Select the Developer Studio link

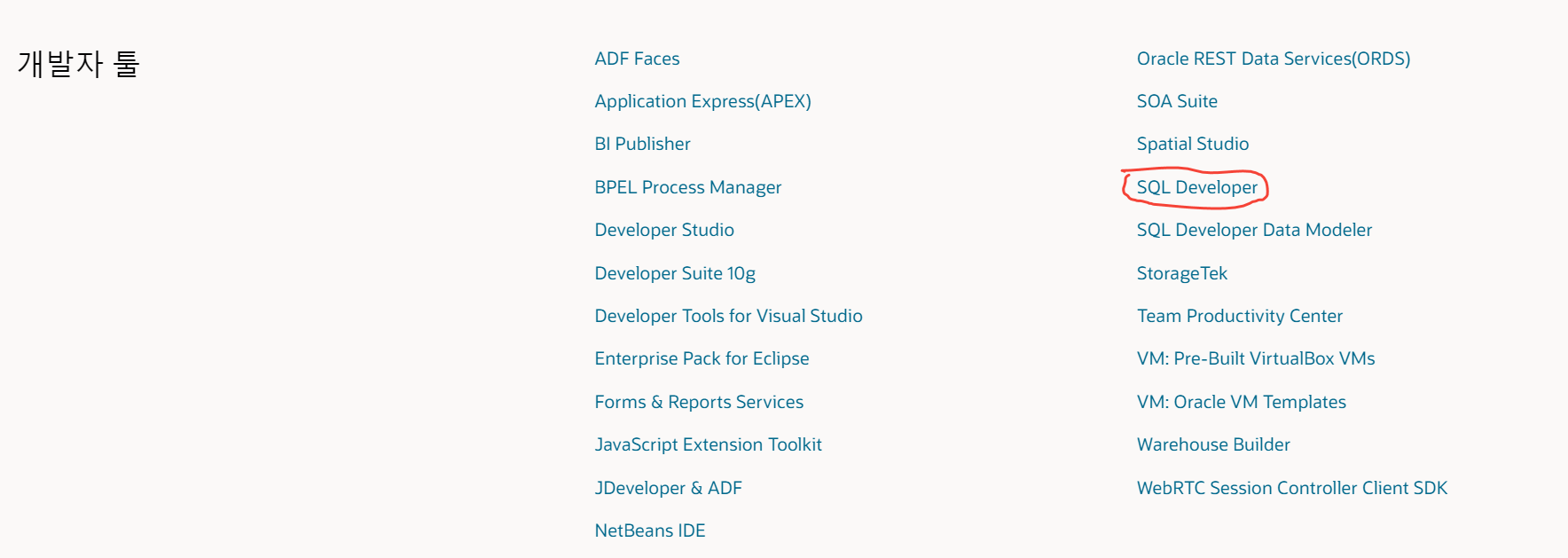click(x=664, y=230)
